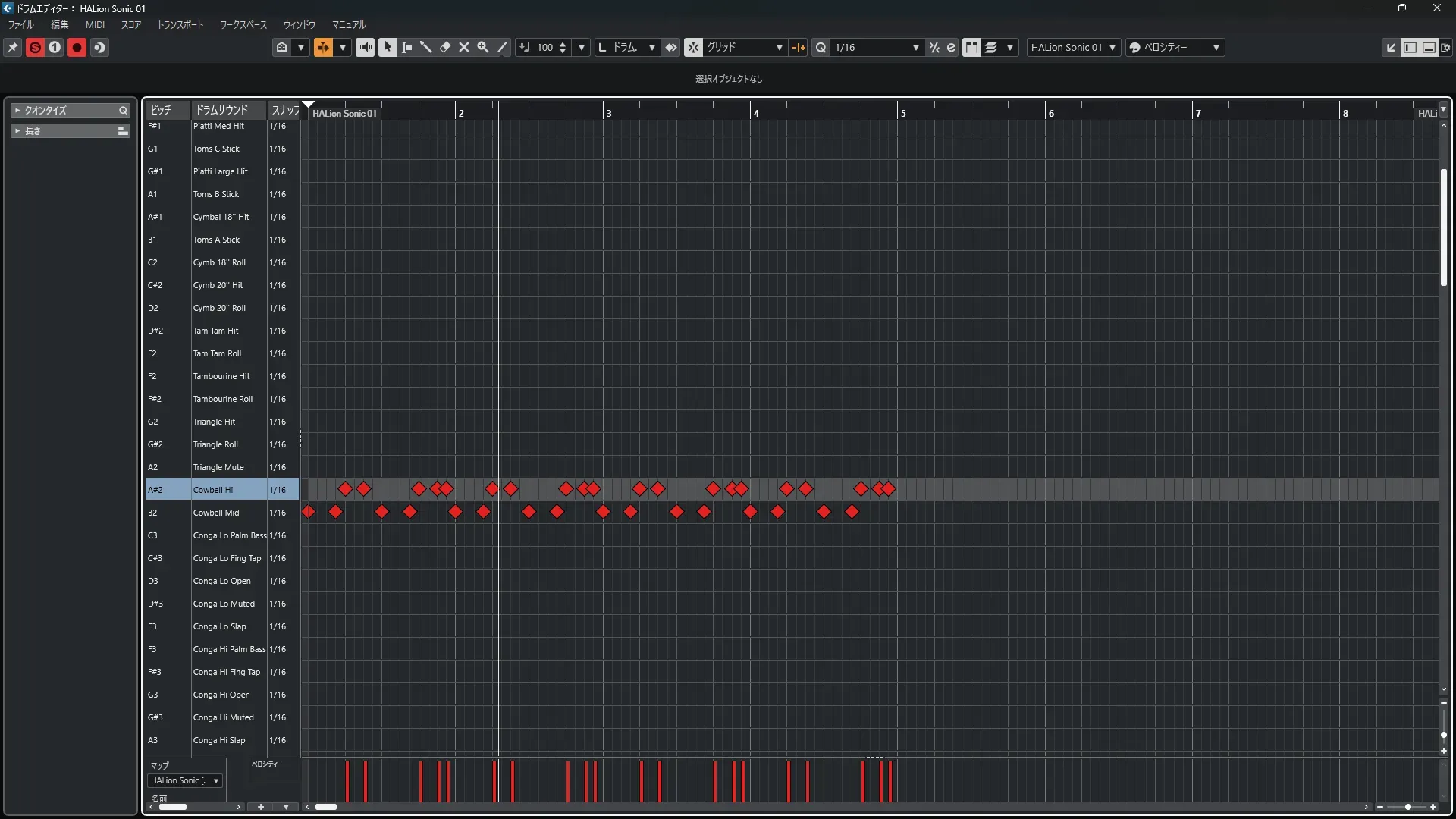Image resolution: width=1456 pixels, height=819 pixels.
Task: Click the pin icon in toolbar
Action: (13, 47)
